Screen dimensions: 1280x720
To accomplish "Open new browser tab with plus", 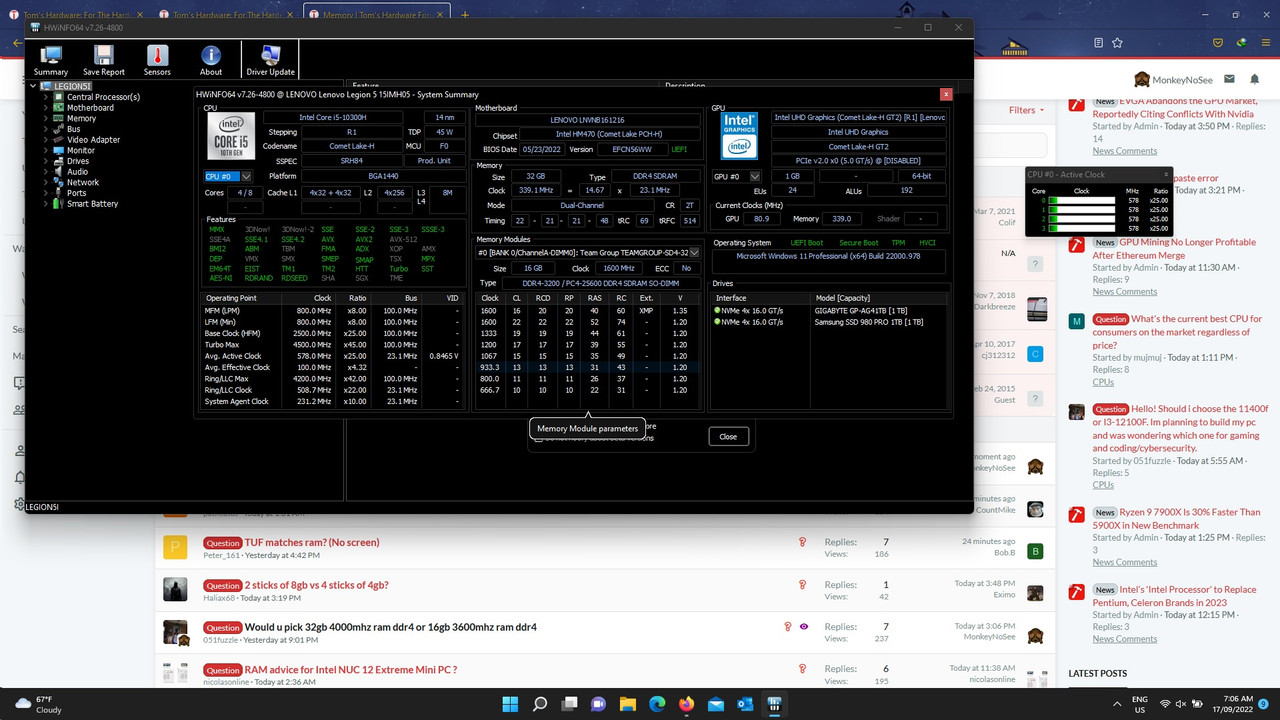I will 464,15.
